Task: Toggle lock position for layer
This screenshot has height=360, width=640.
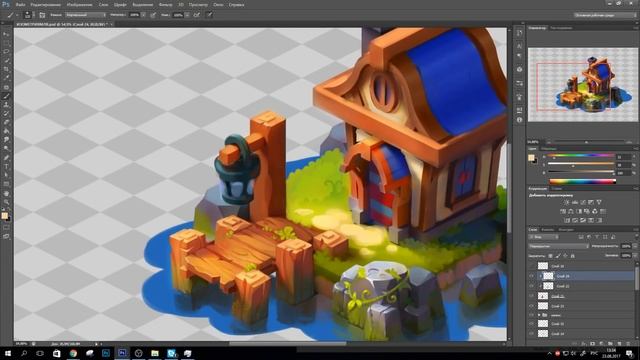Action: tap(565, 256)
